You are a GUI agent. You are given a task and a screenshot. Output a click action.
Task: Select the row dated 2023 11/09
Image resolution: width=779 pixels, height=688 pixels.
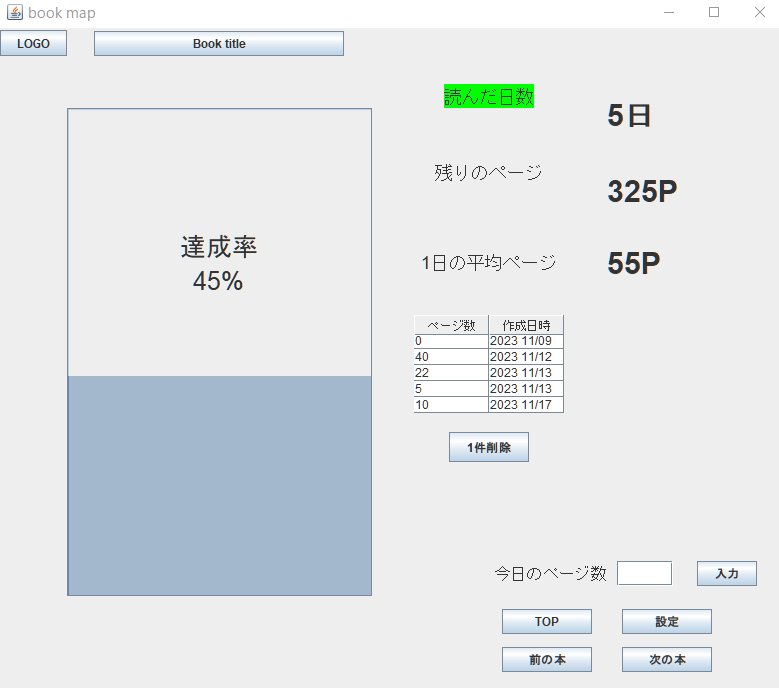(x=489, y=341)
